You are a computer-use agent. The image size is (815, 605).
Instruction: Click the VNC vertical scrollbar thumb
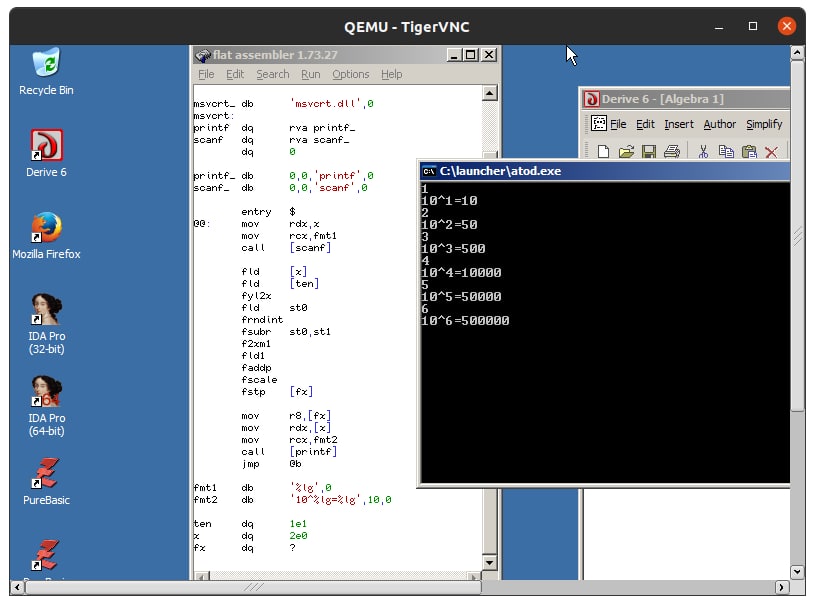pos(797,236)
